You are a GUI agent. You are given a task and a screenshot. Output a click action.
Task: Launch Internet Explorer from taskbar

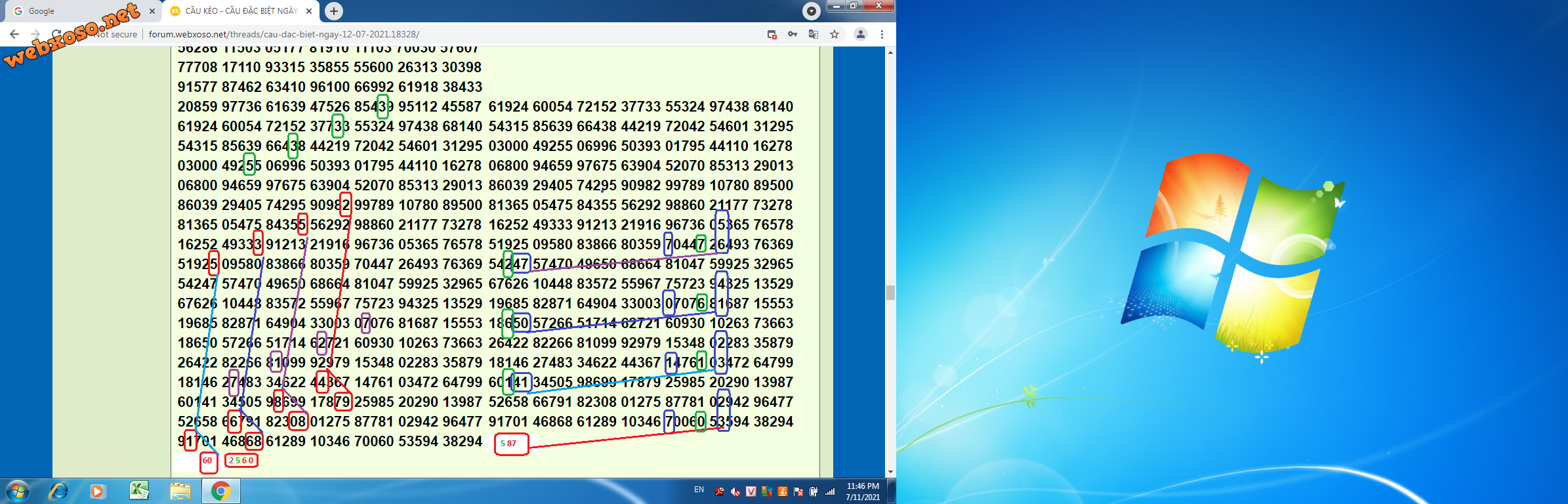59,491
